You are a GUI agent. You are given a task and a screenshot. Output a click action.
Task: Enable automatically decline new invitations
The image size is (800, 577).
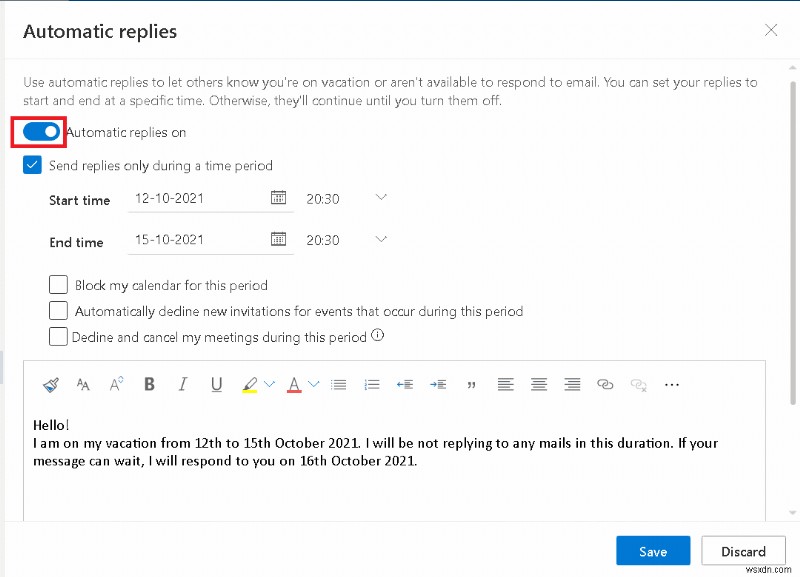point(58,311)
